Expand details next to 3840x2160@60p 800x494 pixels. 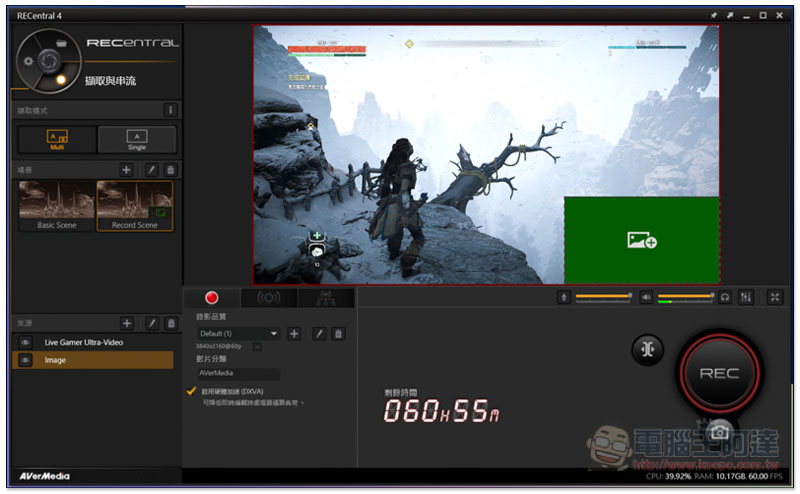point(257,347)
